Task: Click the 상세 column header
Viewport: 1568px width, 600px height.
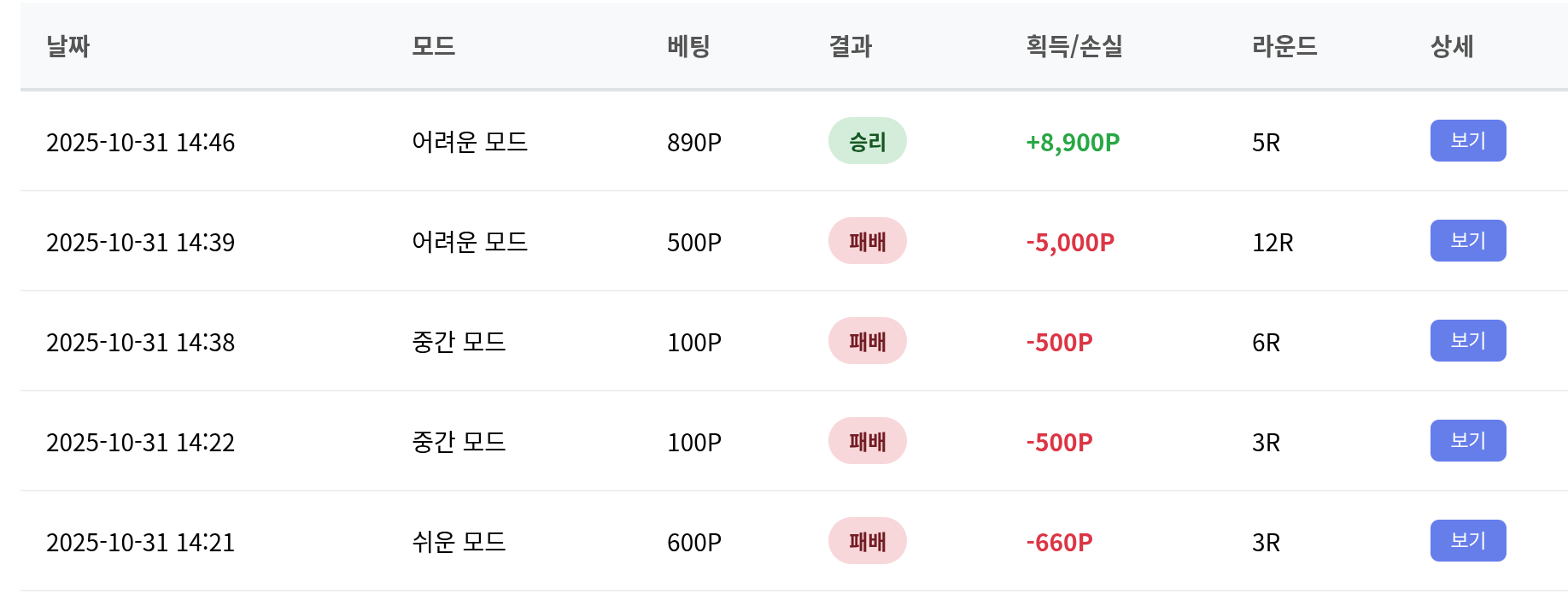Action: (1452, 46)
